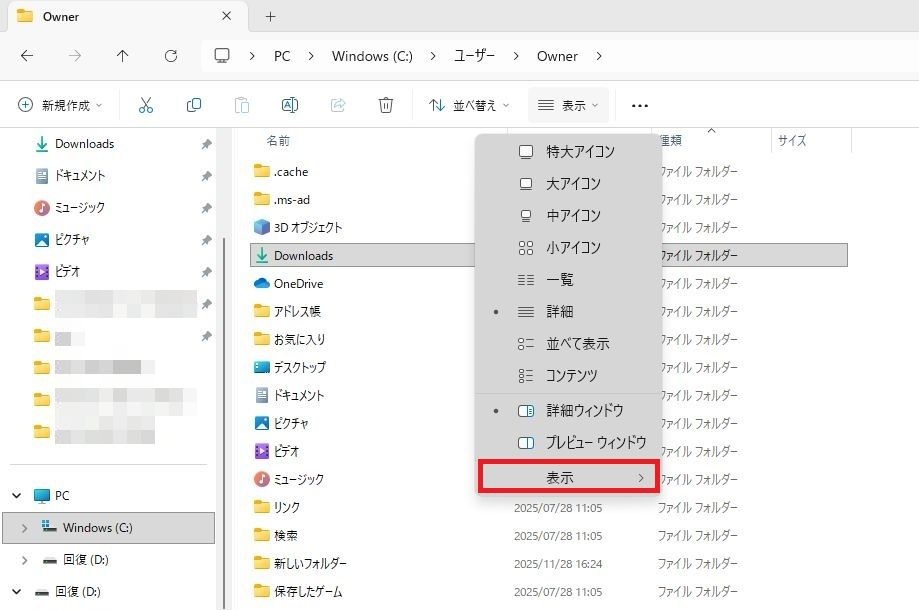The height and width of the screenshot is (610, 919).
Task: Click the Cut scissors icon
Action: [x=146, y=105]
